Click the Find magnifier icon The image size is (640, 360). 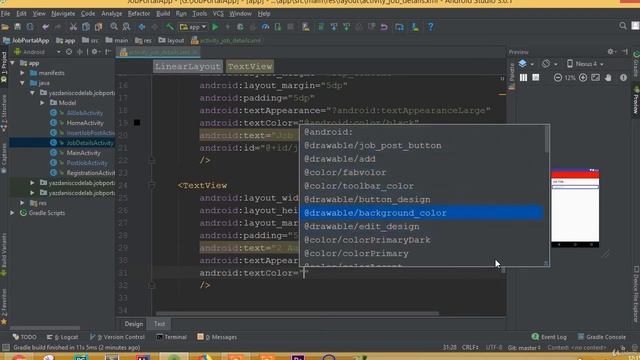coord(114,27)
